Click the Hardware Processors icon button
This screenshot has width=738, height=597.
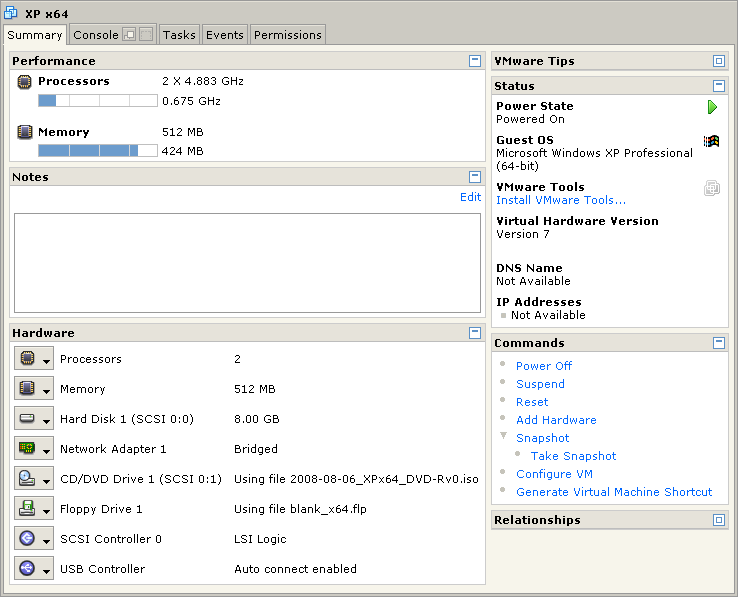click(27, 358)
